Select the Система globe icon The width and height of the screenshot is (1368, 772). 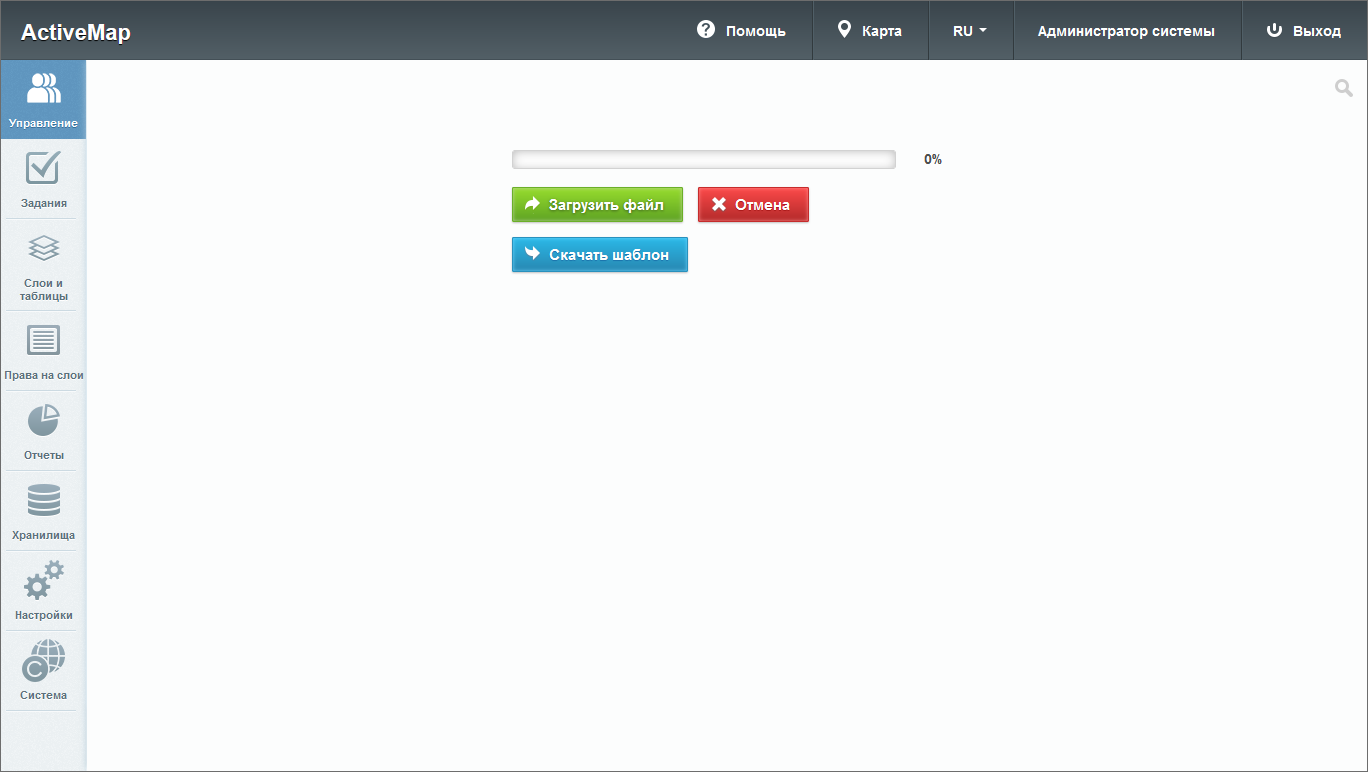(x=43, y=661)
